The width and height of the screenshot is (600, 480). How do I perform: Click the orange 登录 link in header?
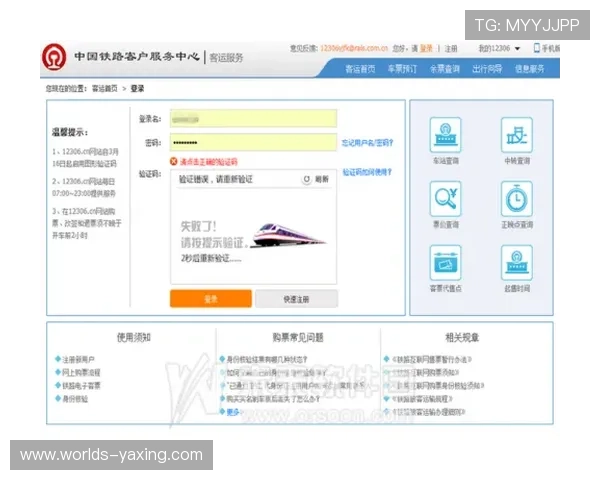(426, 48)
